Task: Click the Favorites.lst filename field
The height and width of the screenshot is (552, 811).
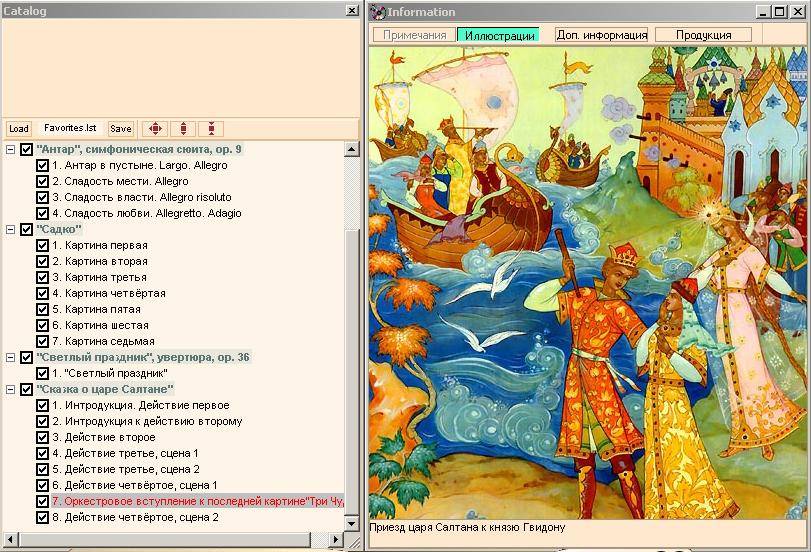Action: [x=70, y=128]
